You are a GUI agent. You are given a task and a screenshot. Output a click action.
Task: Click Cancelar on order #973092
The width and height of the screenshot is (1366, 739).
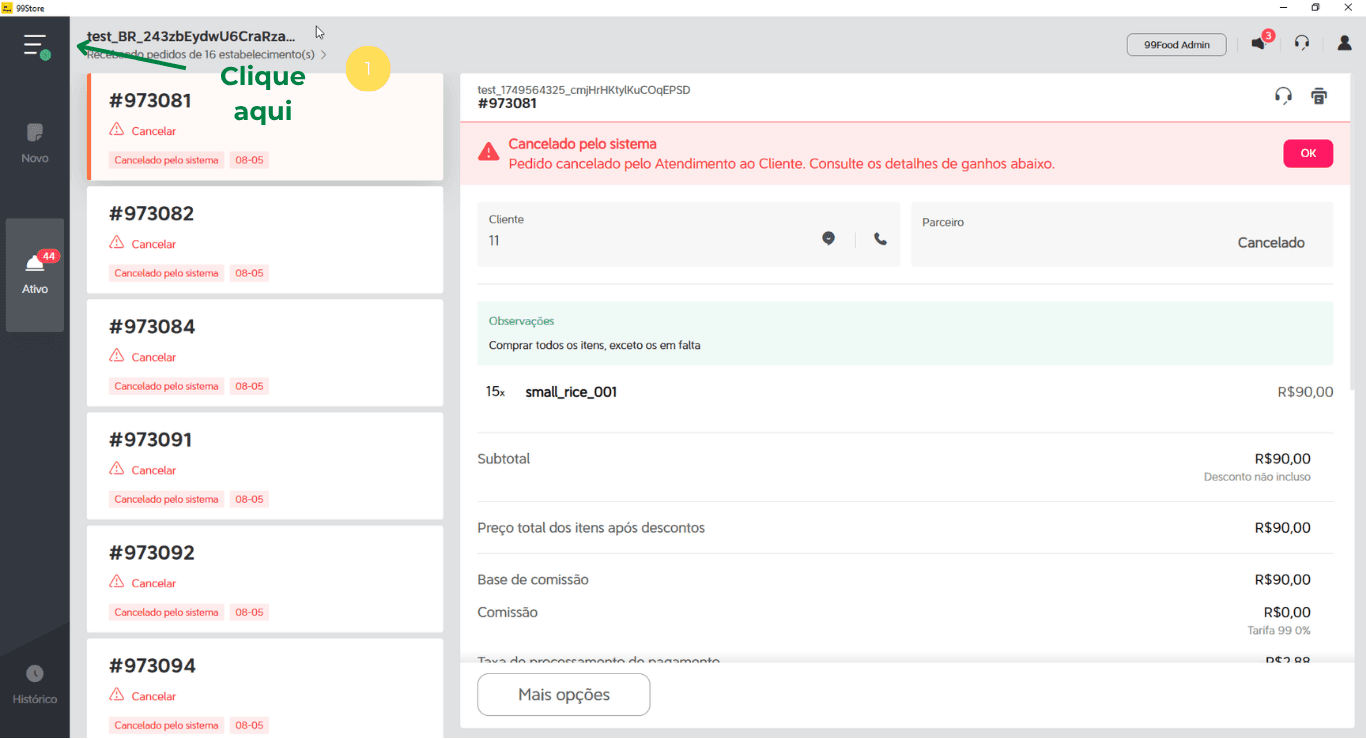pyautogui.click(x=153, y=583)
